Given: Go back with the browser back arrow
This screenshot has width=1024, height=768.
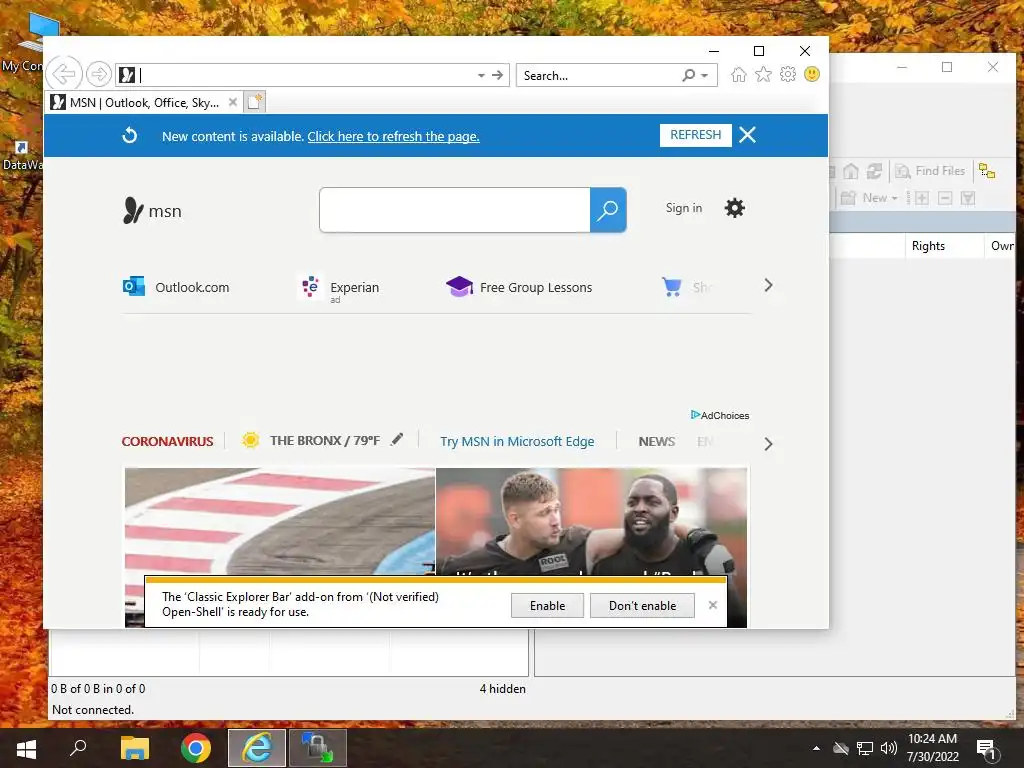Looking at the screenshot, I should [65, 74].
